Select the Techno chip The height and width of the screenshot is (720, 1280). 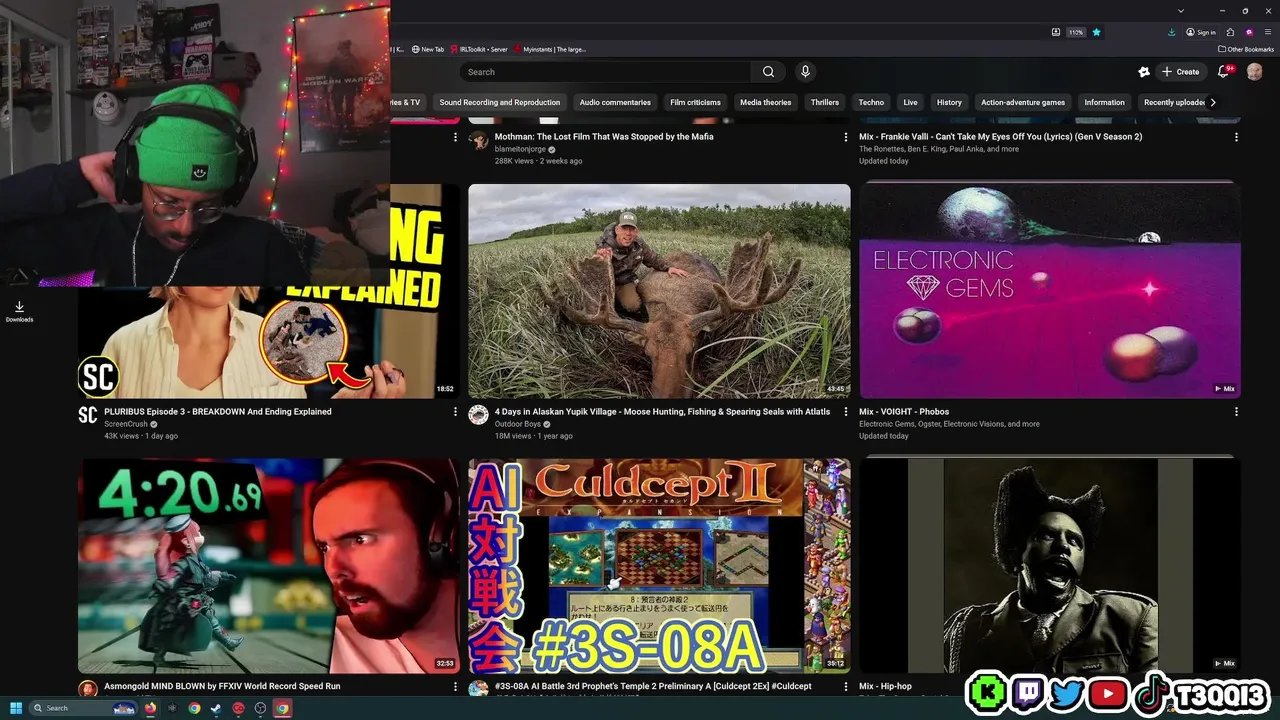point(871,102)
